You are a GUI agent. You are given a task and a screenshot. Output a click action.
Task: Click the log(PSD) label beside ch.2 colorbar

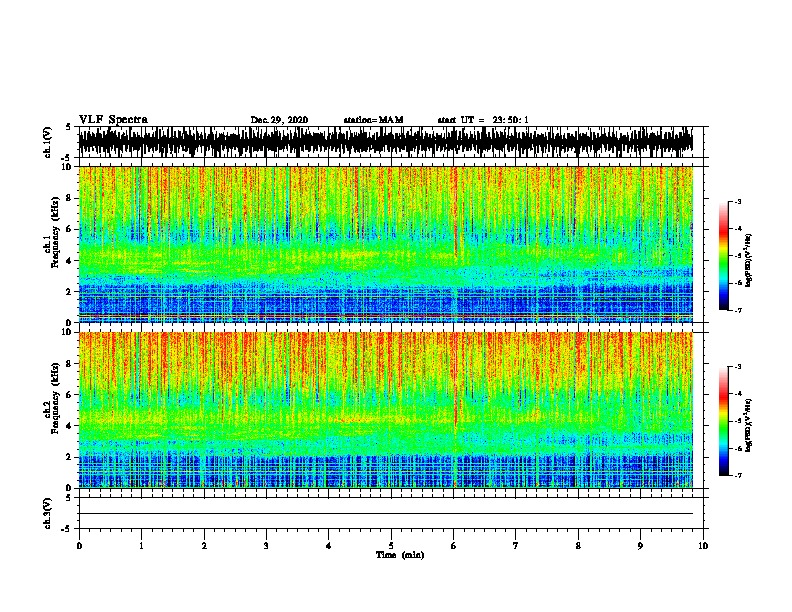[748, 425]
